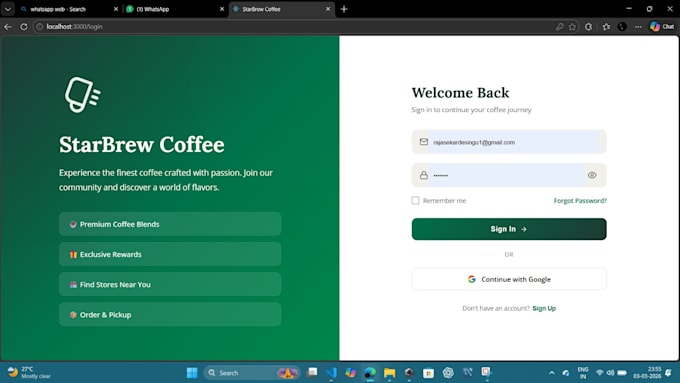680x383 pixels.
Task: Click the Sign In button
Action: coord(509,229)
